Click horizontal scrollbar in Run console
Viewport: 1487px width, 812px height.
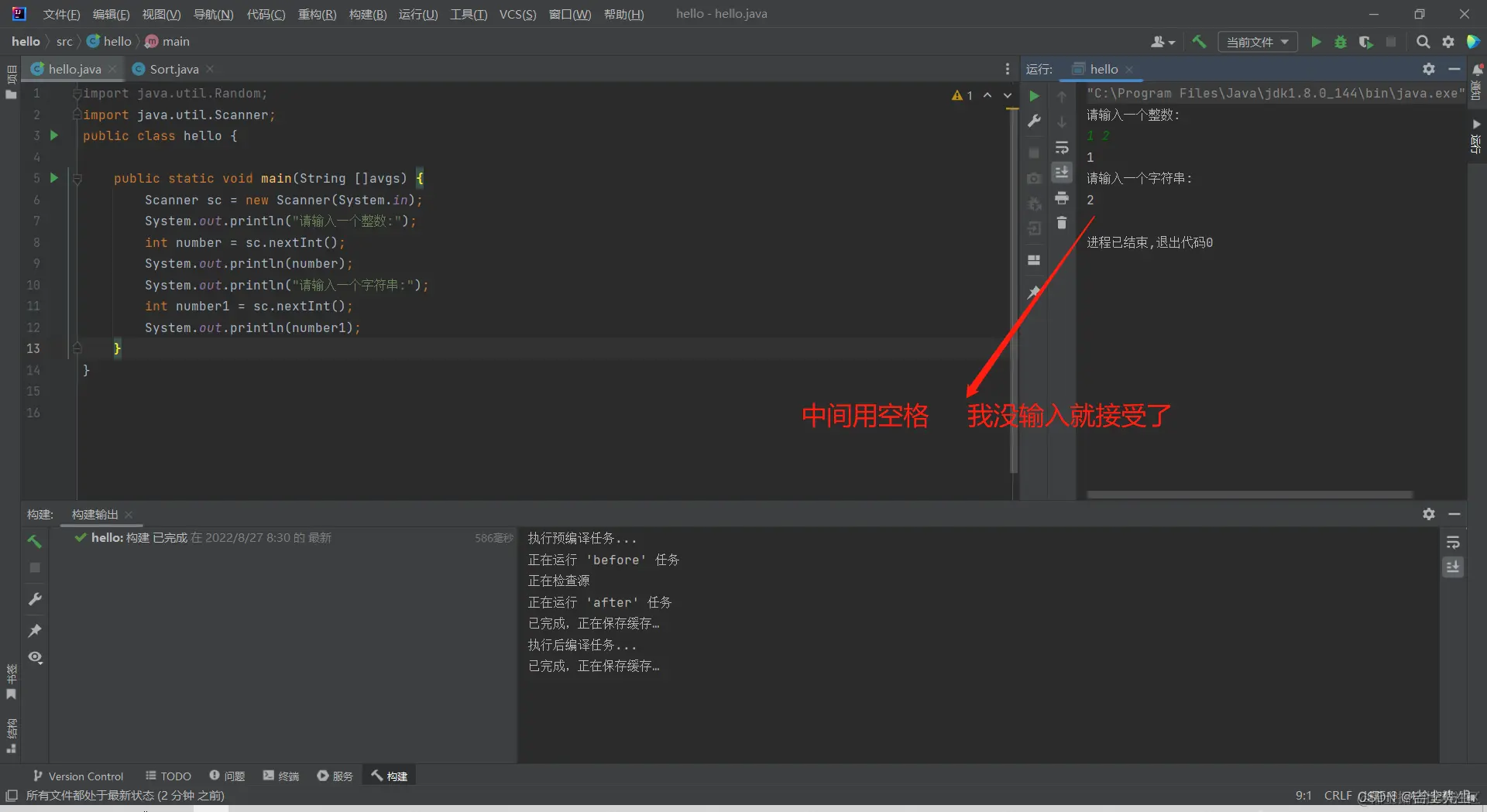click(1249, 494)
